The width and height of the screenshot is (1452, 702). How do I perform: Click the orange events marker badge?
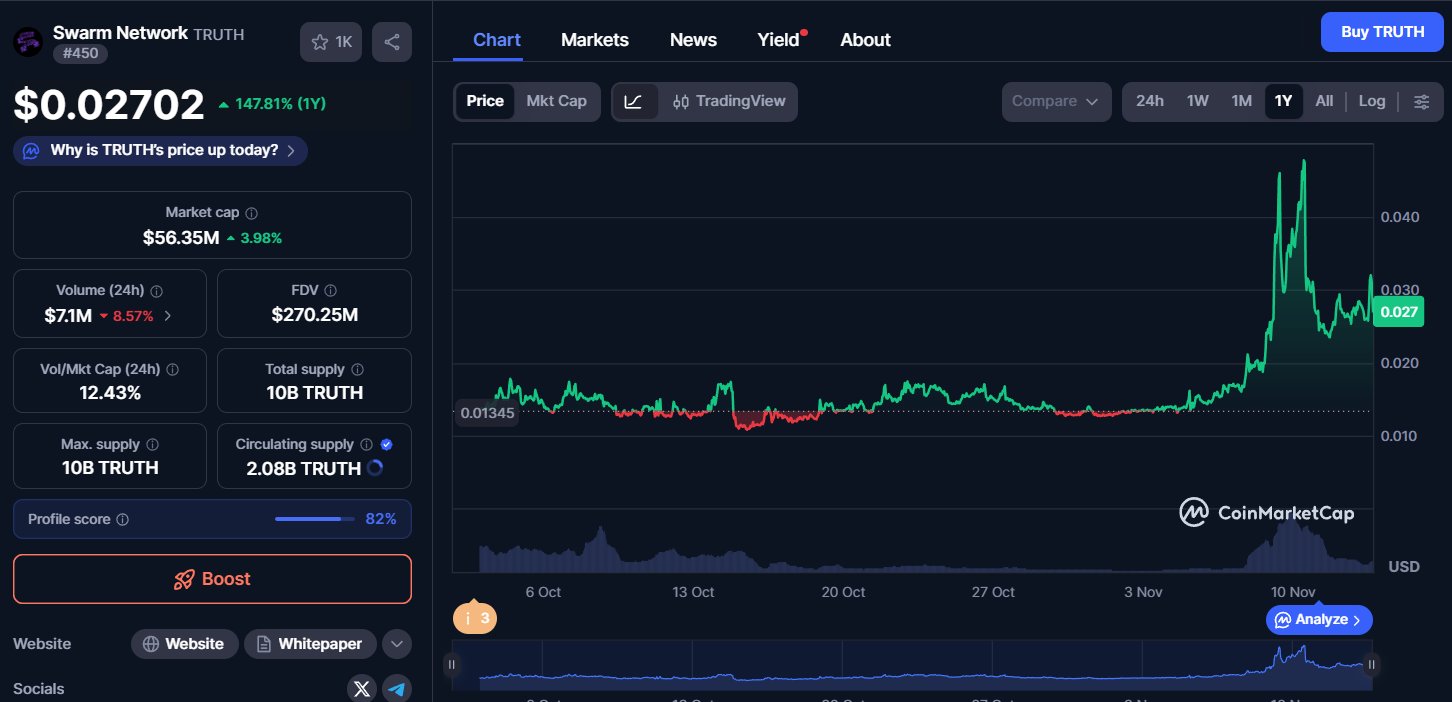475,618
